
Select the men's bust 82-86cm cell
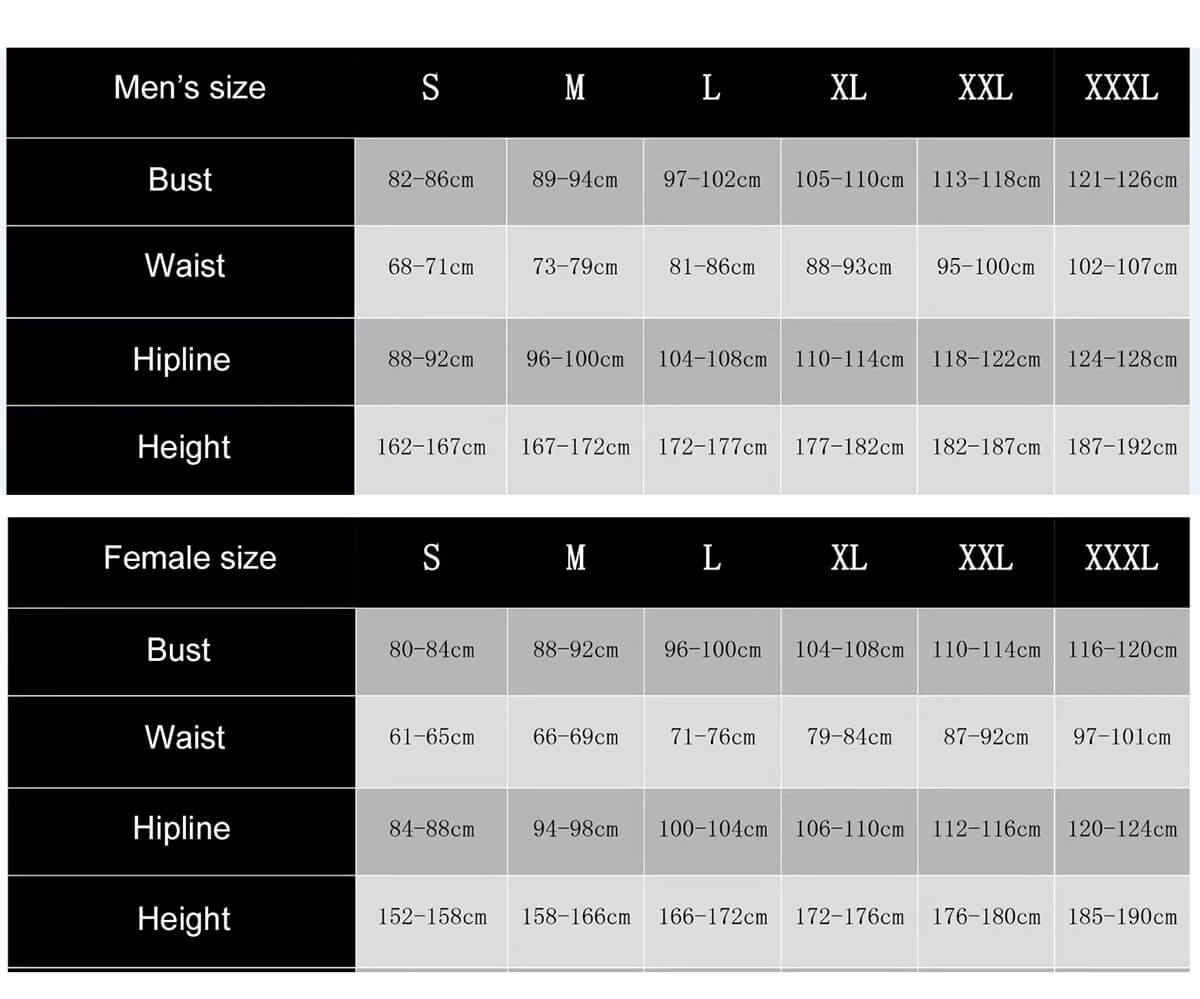pyautogui.click(x=431, y=181)
